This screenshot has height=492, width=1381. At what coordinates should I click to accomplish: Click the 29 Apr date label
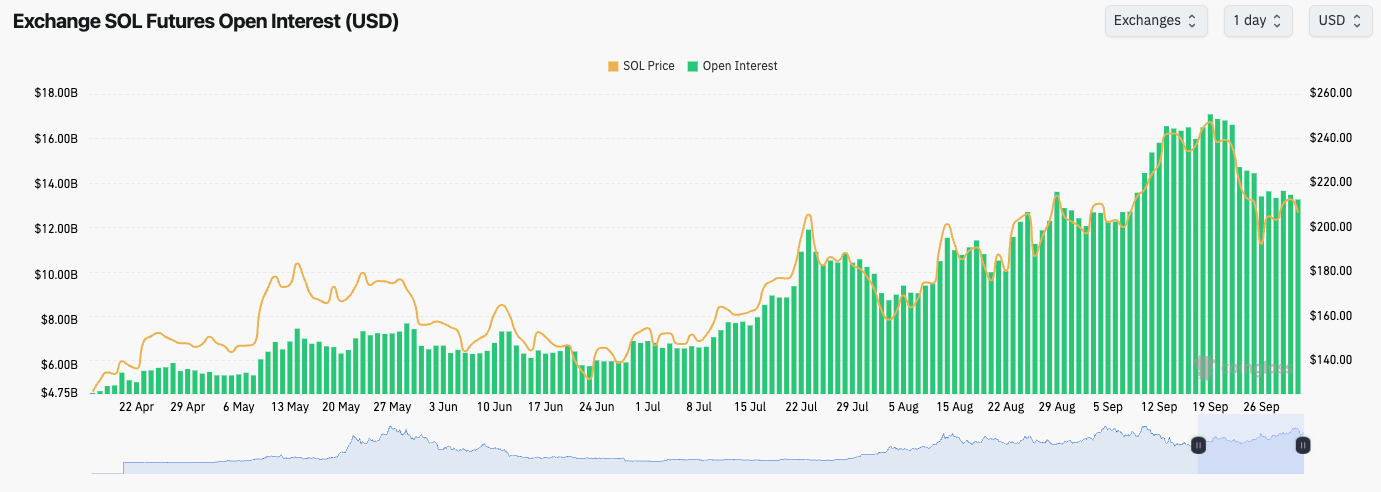[x=188, y=408]
